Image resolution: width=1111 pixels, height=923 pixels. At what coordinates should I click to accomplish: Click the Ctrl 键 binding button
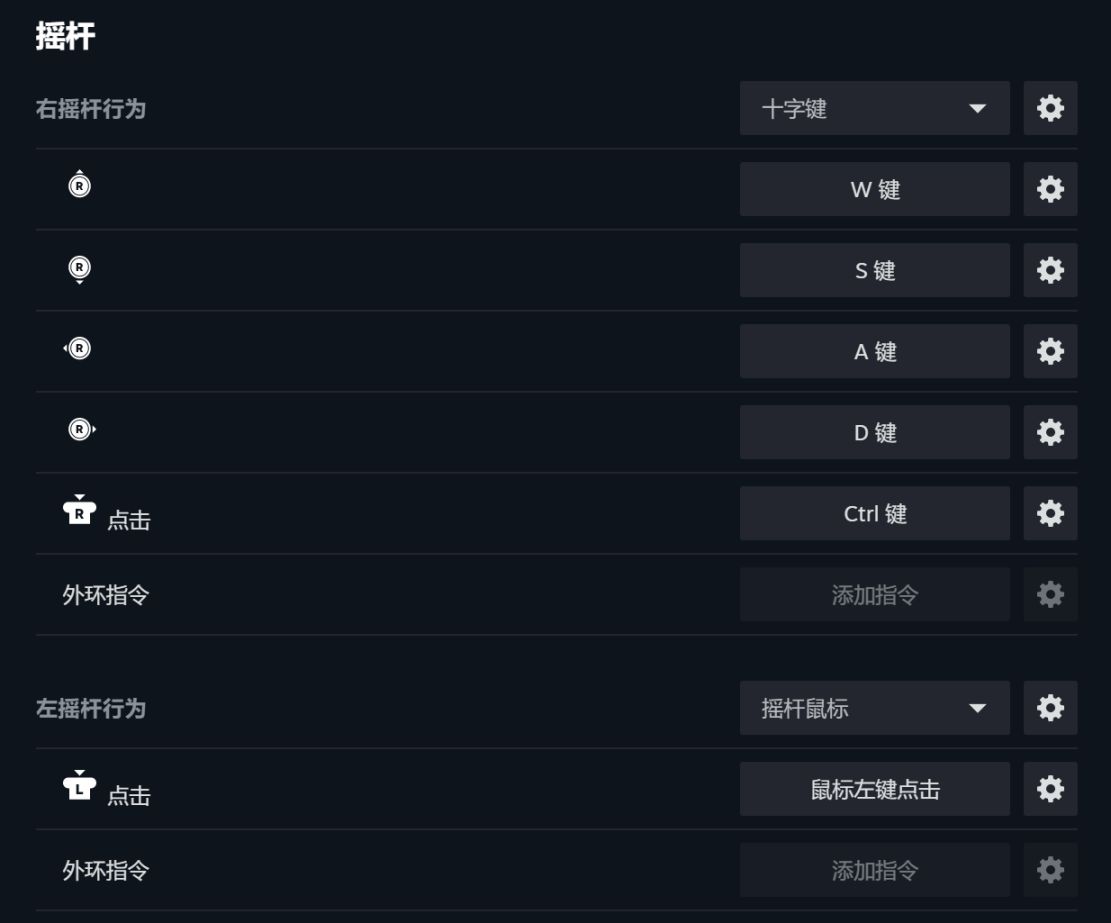pos(874,513)
